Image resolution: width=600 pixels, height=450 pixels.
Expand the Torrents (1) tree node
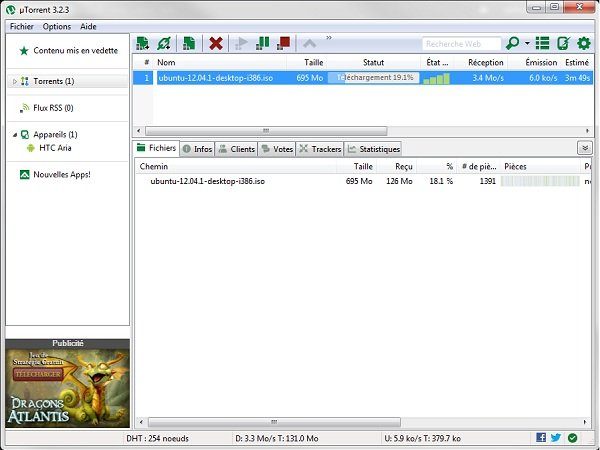13,81
